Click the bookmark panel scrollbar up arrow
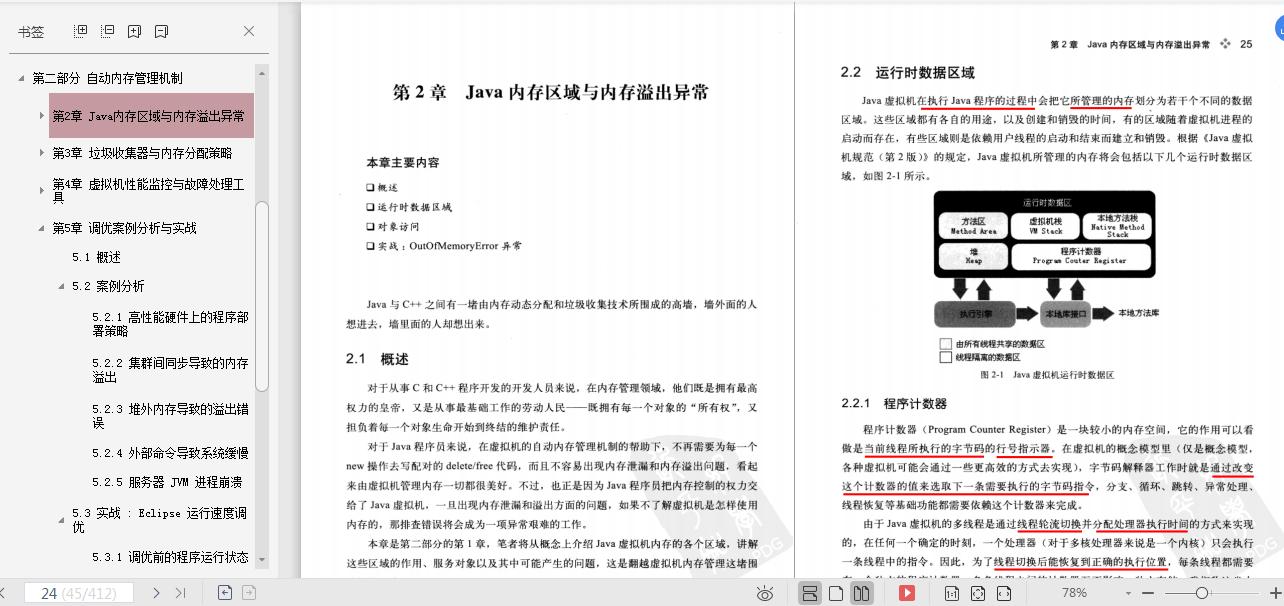This screenshot has height=606, width=1284. pyautogui.click(x=262, y=72)
